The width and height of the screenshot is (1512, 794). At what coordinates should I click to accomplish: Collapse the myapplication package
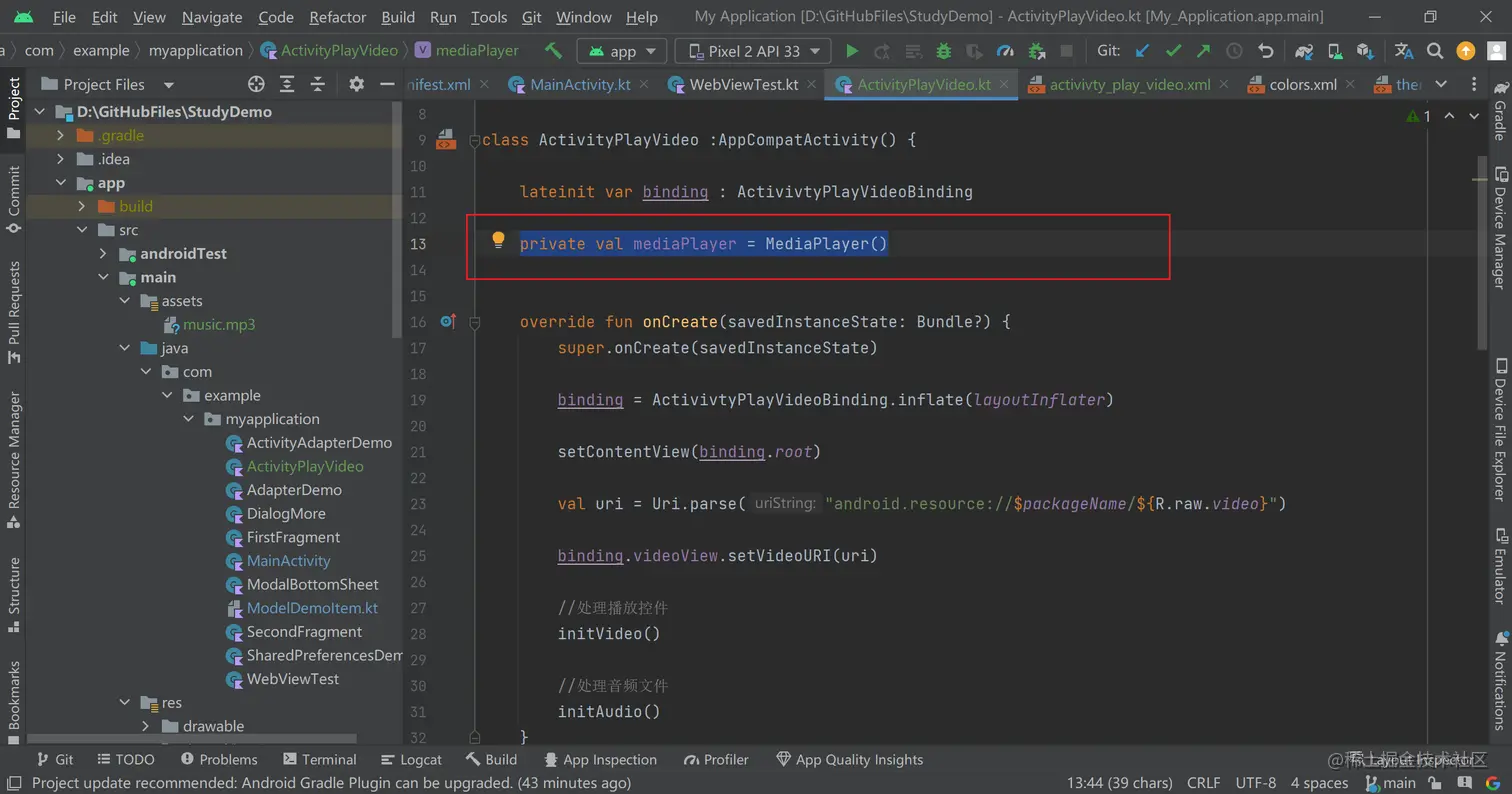[x=188, y=419]
